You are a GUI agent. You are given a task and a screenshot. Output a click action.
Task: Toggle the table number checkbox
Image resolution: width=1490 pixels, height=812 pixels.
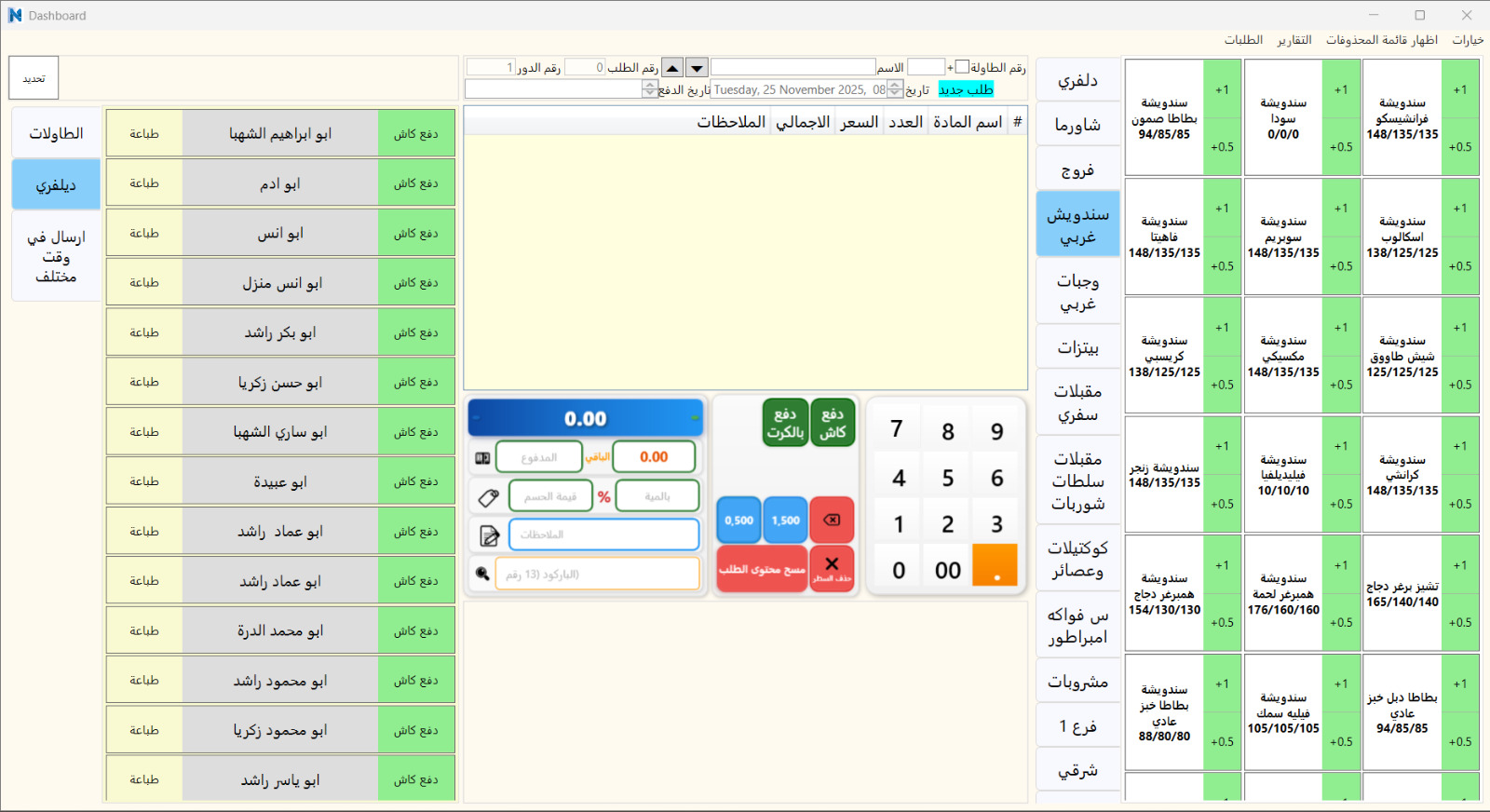(x=962, y=67)
